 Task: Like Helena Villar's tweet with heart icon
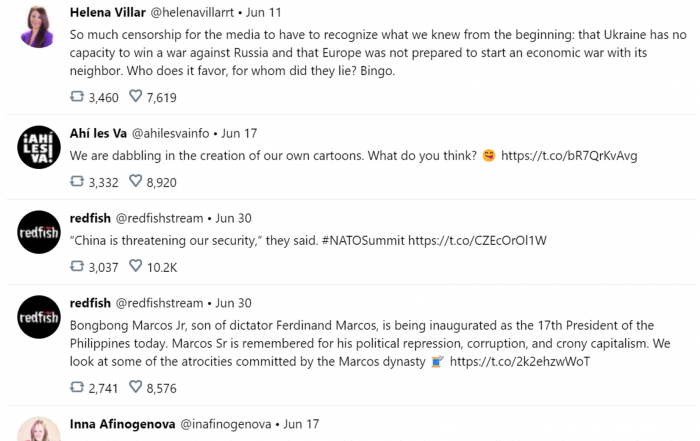[x=135, y=96]
